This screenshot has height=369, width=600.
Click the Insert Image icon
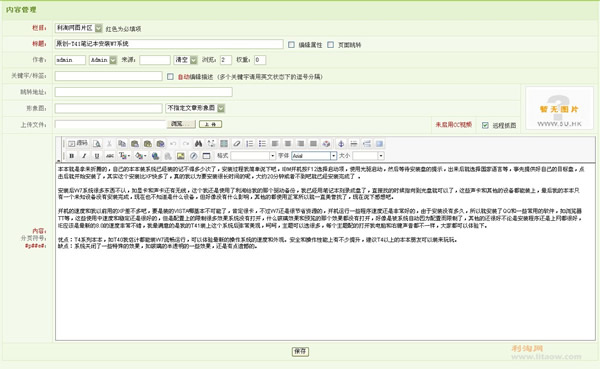pos(181,156)
